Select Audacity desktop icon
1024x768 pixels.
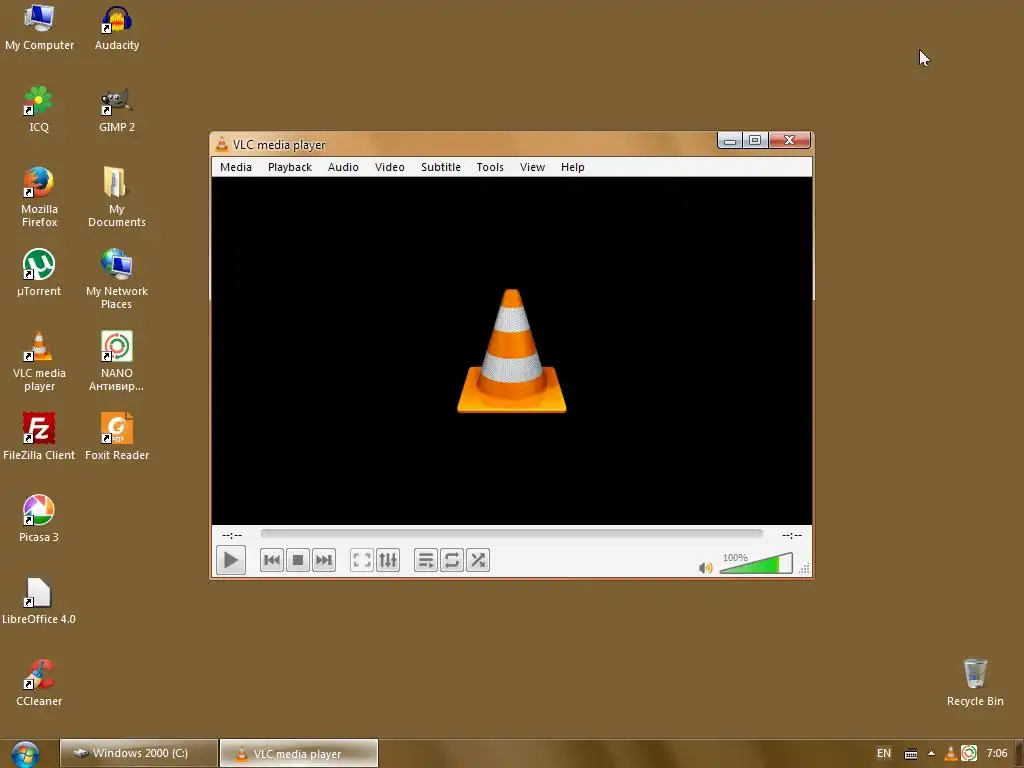[x=117, y=27]
